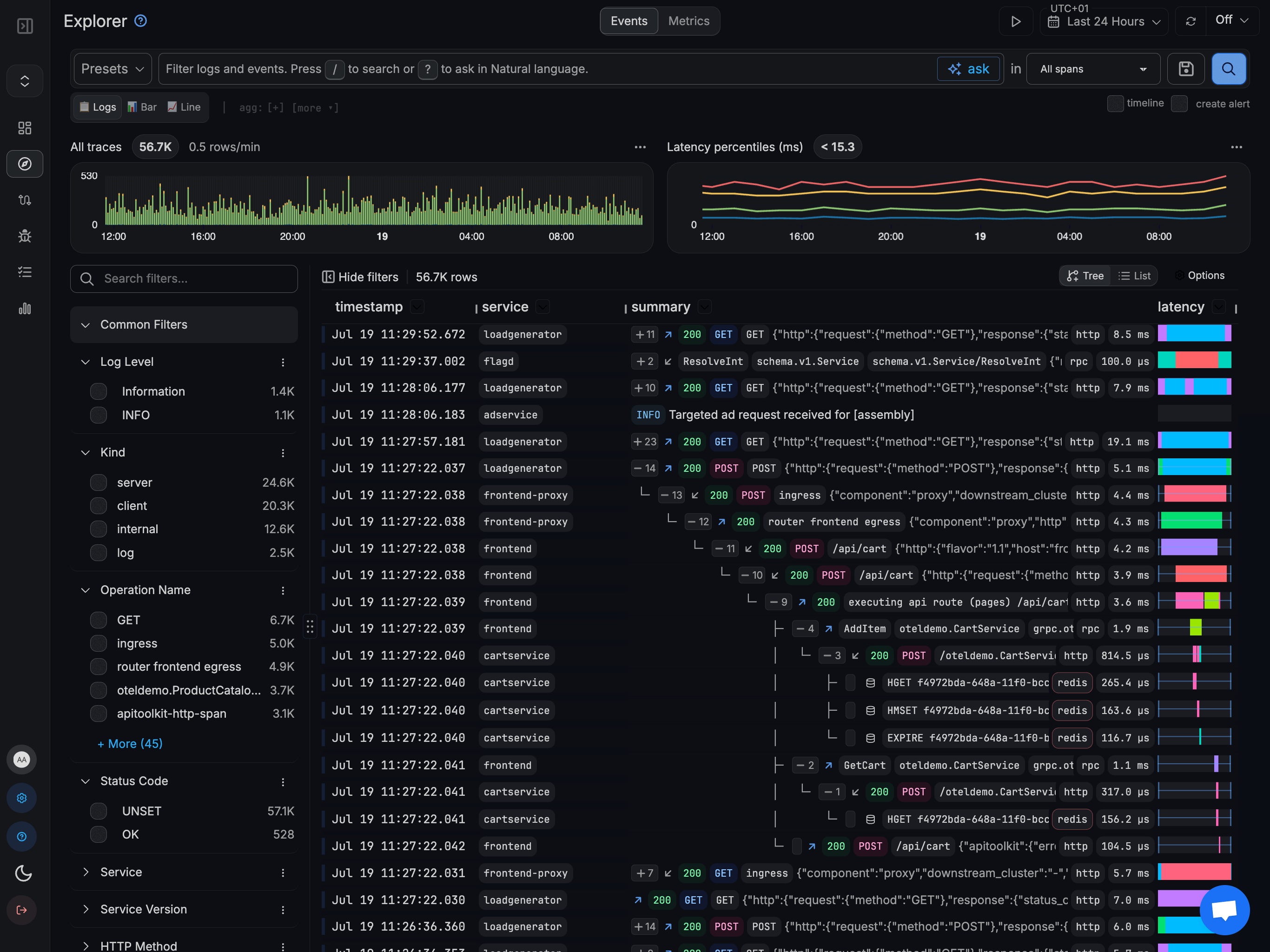
Task: Click the Search filters input field
Action: [x=184, y=278]
